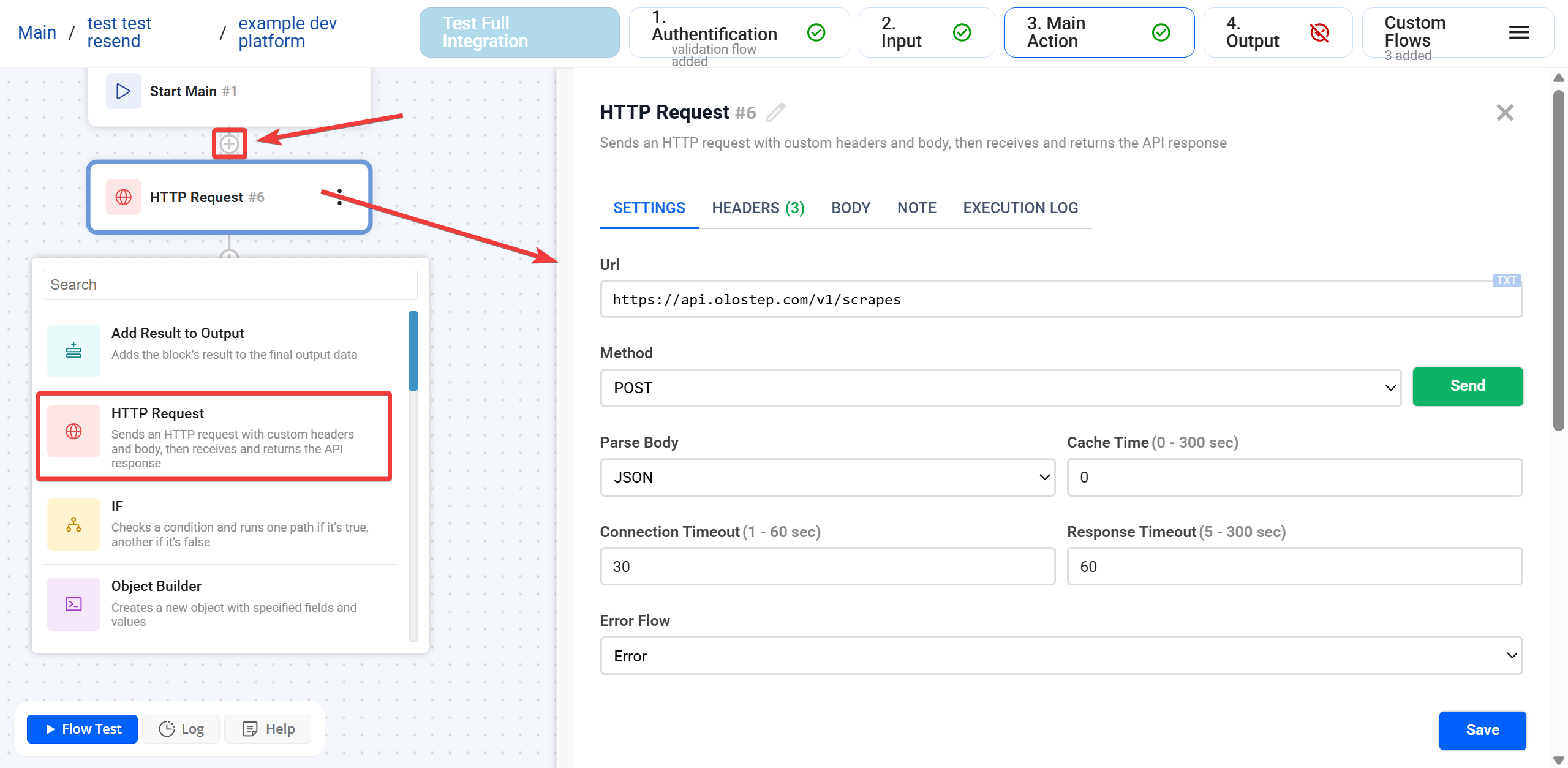Choose the Object Builder block icon
The width and height of the screenshot is (1568, 768).
click(73, 604)
